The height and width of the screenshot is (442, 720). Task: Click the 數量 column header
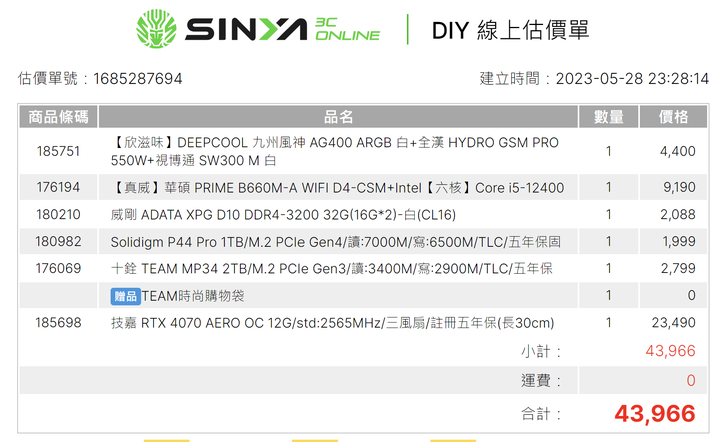(x=608, y=117)
